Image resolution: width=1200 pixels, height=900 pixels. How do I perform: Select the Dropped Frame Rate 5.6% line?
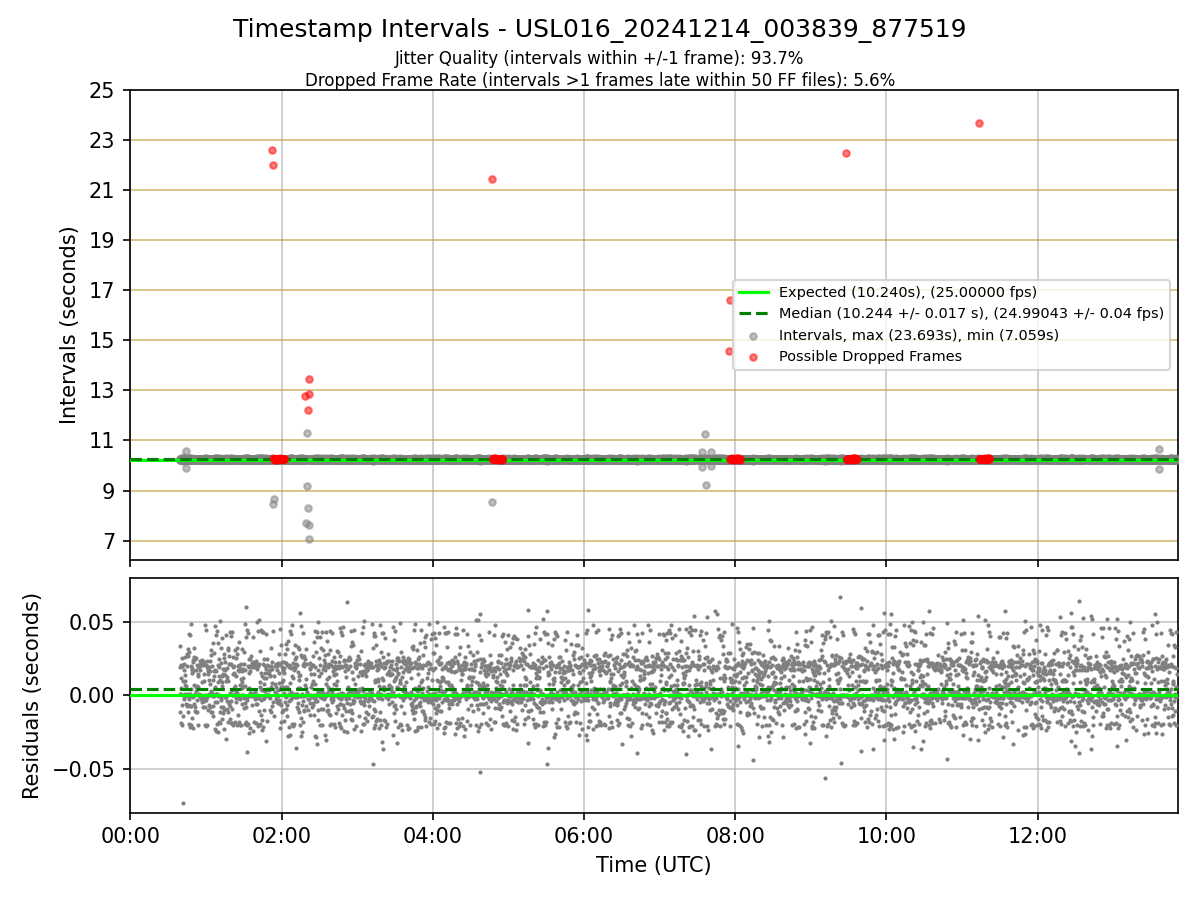tap(599, 80)
